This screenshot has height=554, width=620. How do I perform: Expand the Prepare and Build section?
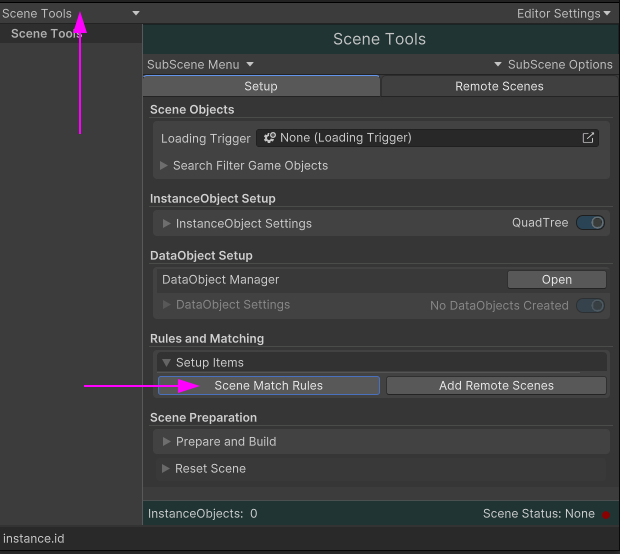click(166, 442)
